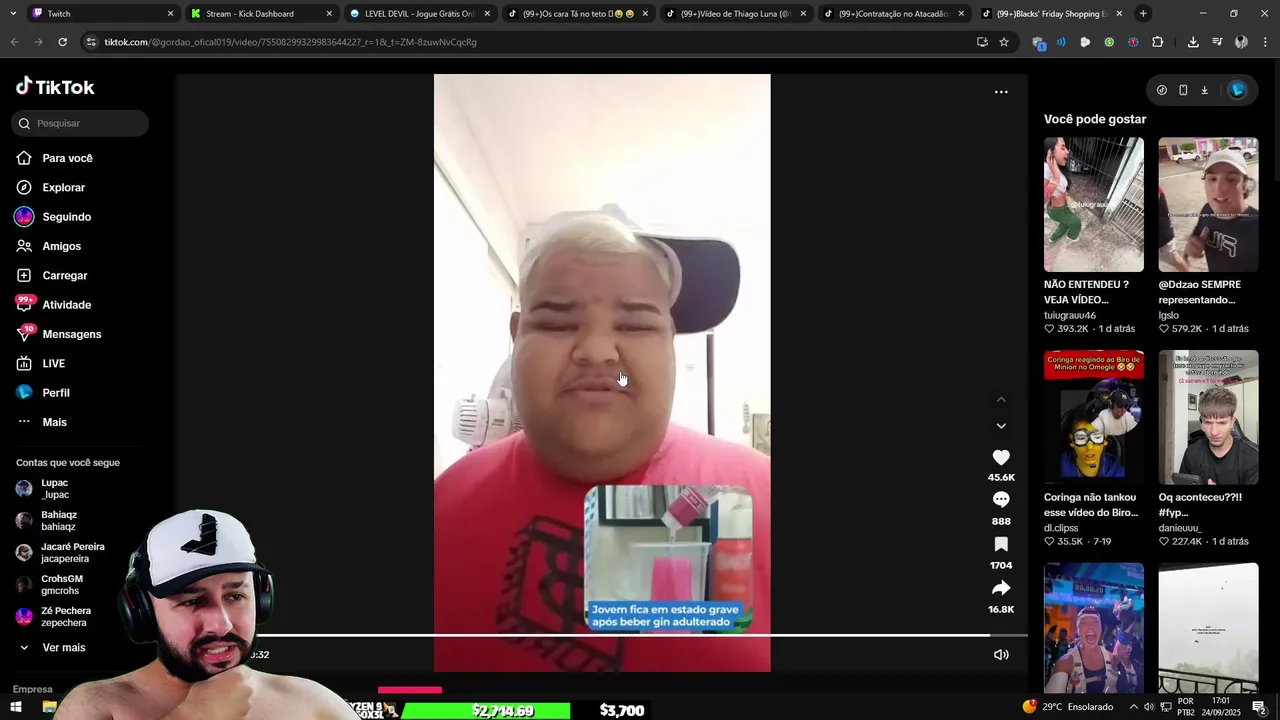Like the video with heart icon
The image size is (1280, 720).
[1001, 457]
